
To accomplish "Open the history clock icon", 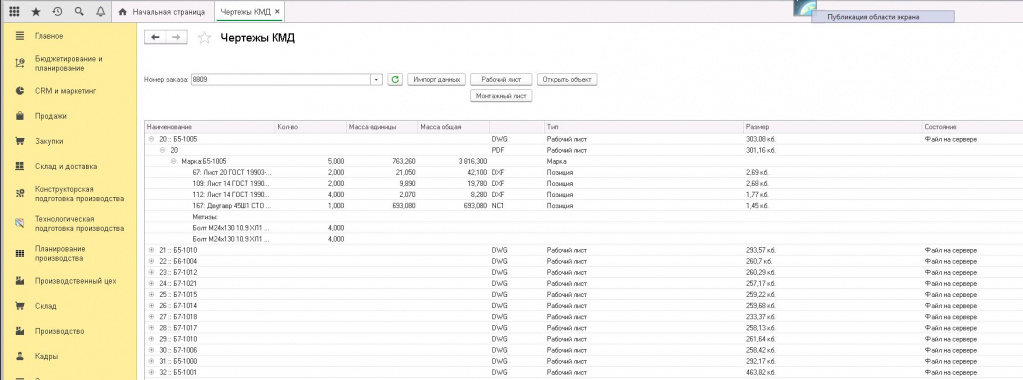I will point(57,12).
